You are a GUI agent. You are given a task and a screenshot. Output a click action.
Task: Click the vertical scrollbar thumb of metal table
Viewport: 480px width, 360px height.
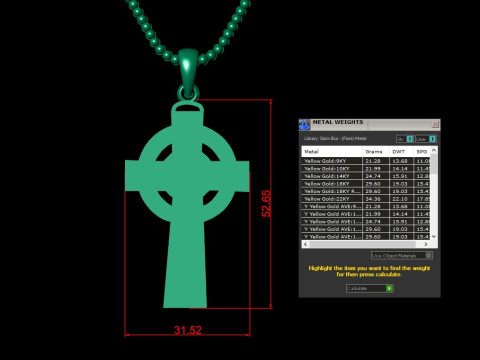pos(434,164)
